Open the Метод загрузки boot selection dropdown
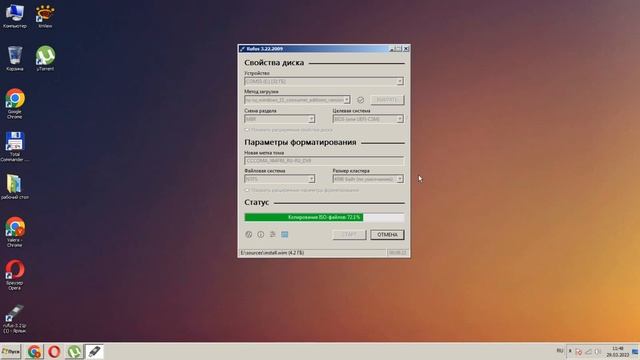 click(x=298, y=100)
